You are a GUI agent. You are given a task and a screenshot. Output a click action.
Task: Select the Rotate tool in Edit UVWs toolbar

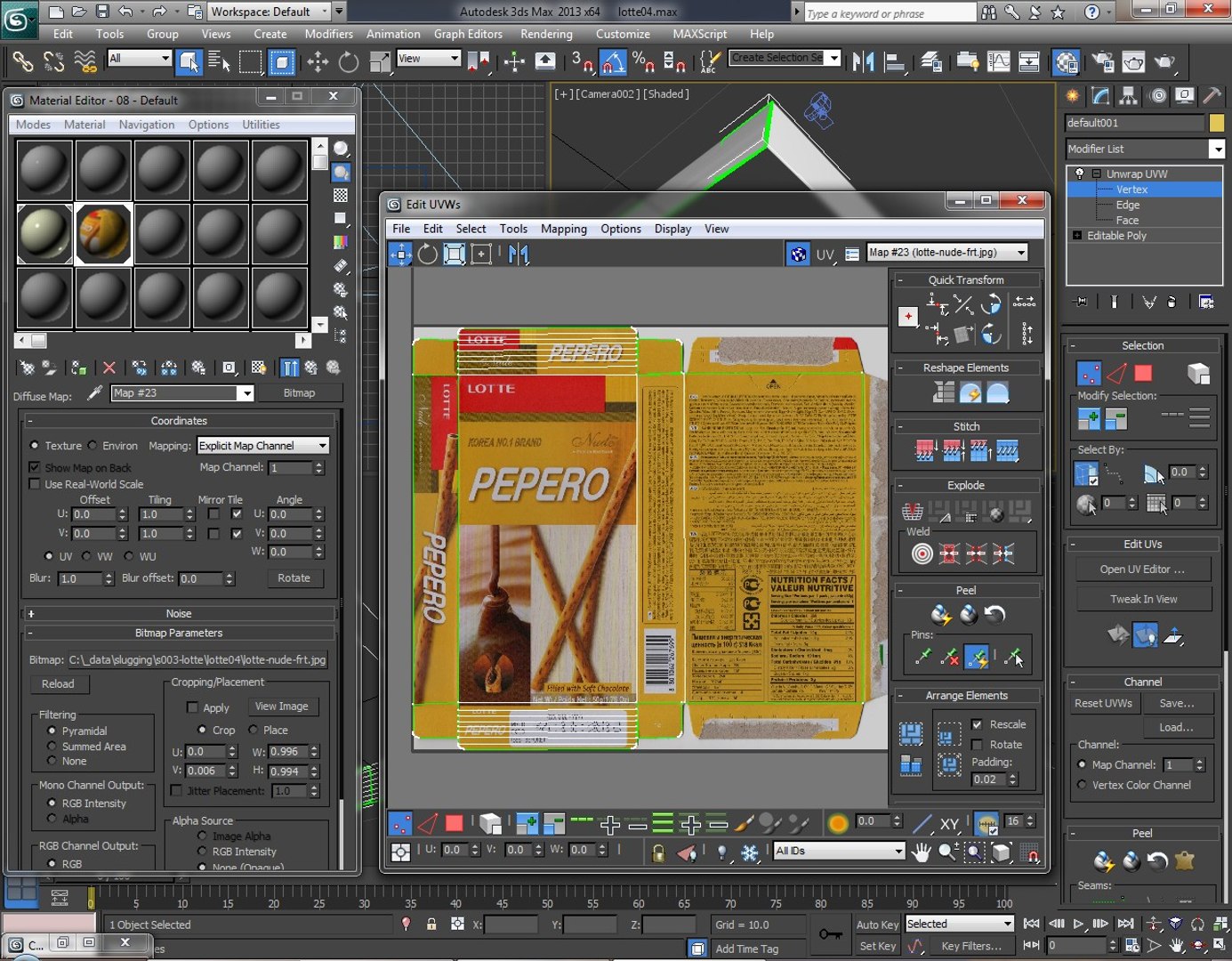click(x=428, y=255)
